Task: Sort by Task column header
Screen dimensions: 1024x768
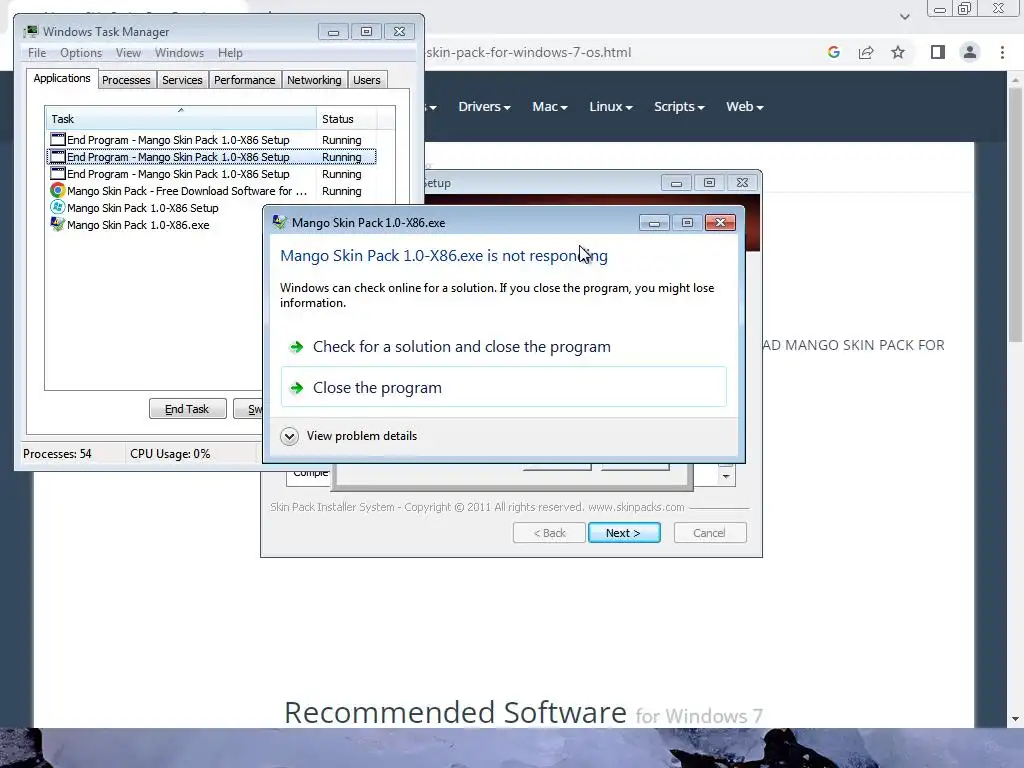Action: [181, 118]
